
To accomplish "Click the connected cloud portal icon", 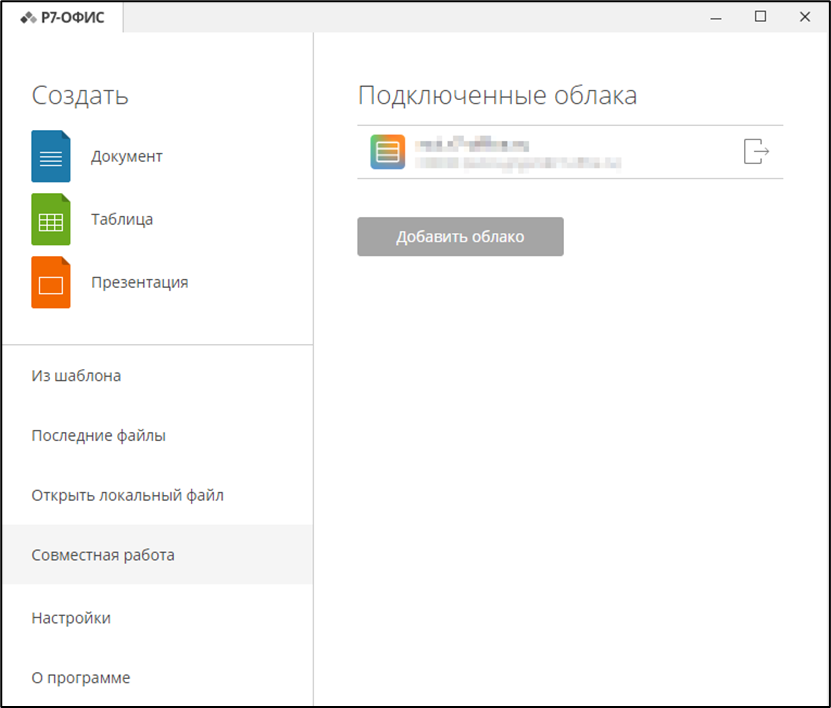I will point(387,152).
